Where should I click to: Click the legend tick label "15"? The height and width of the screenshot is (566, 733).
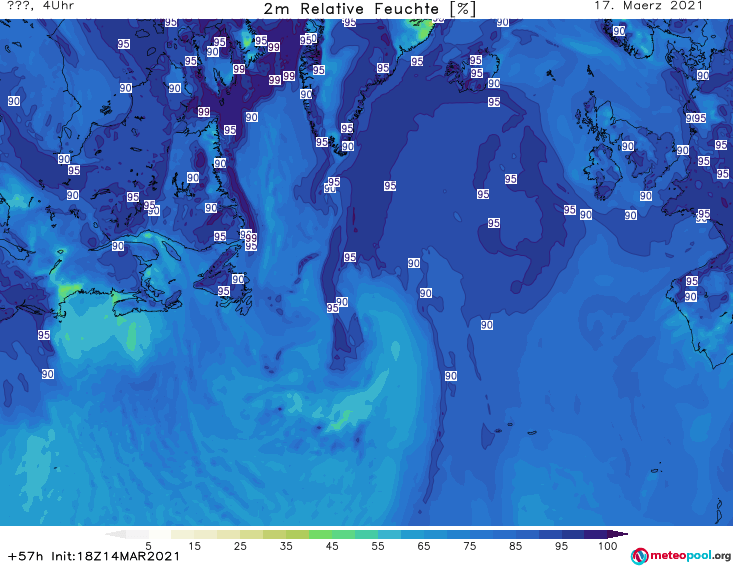click(x=194, y=546)
